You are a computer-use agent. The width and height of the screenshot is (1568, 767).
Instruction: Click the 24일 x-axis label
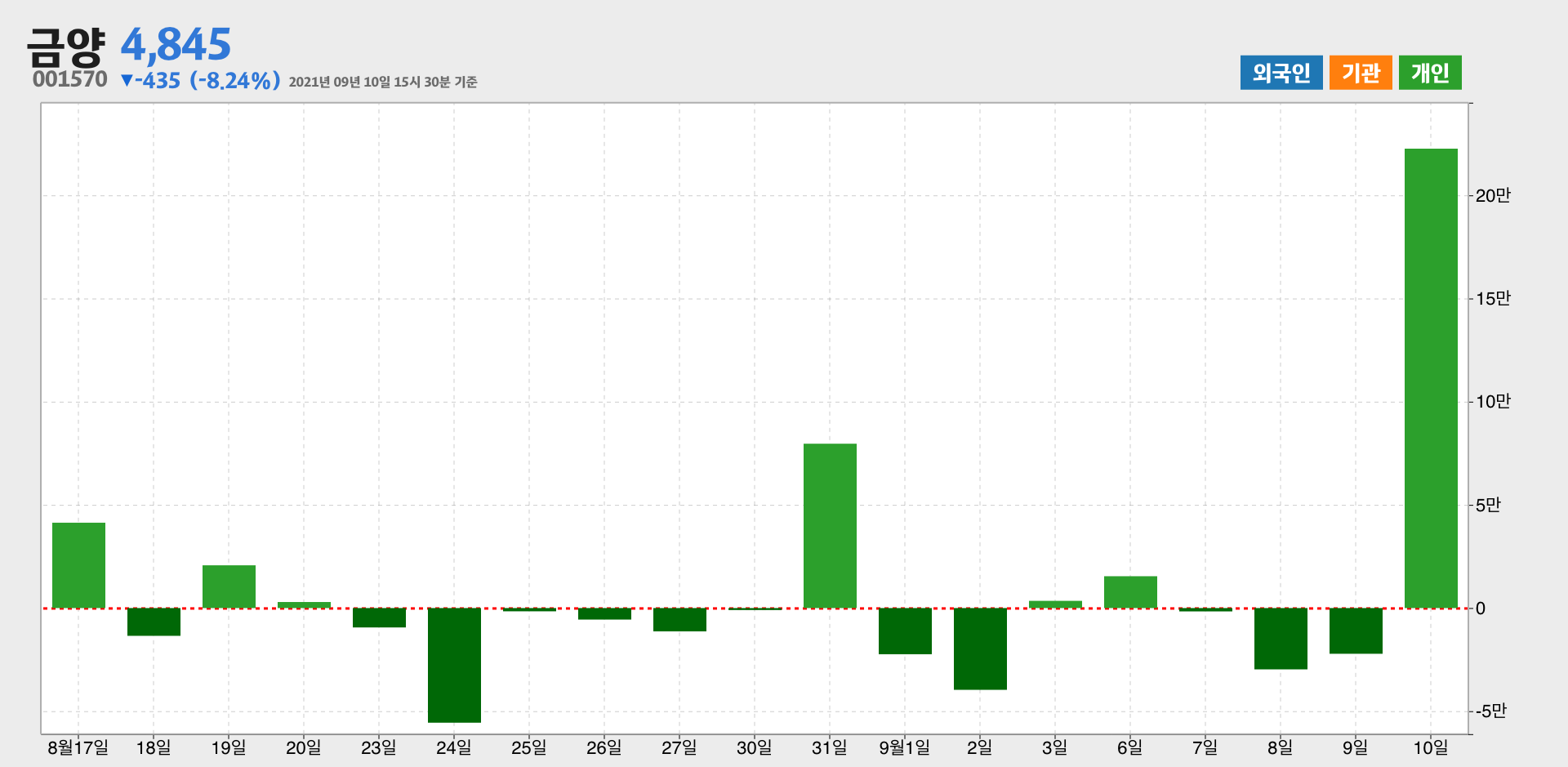click(454, 747)
